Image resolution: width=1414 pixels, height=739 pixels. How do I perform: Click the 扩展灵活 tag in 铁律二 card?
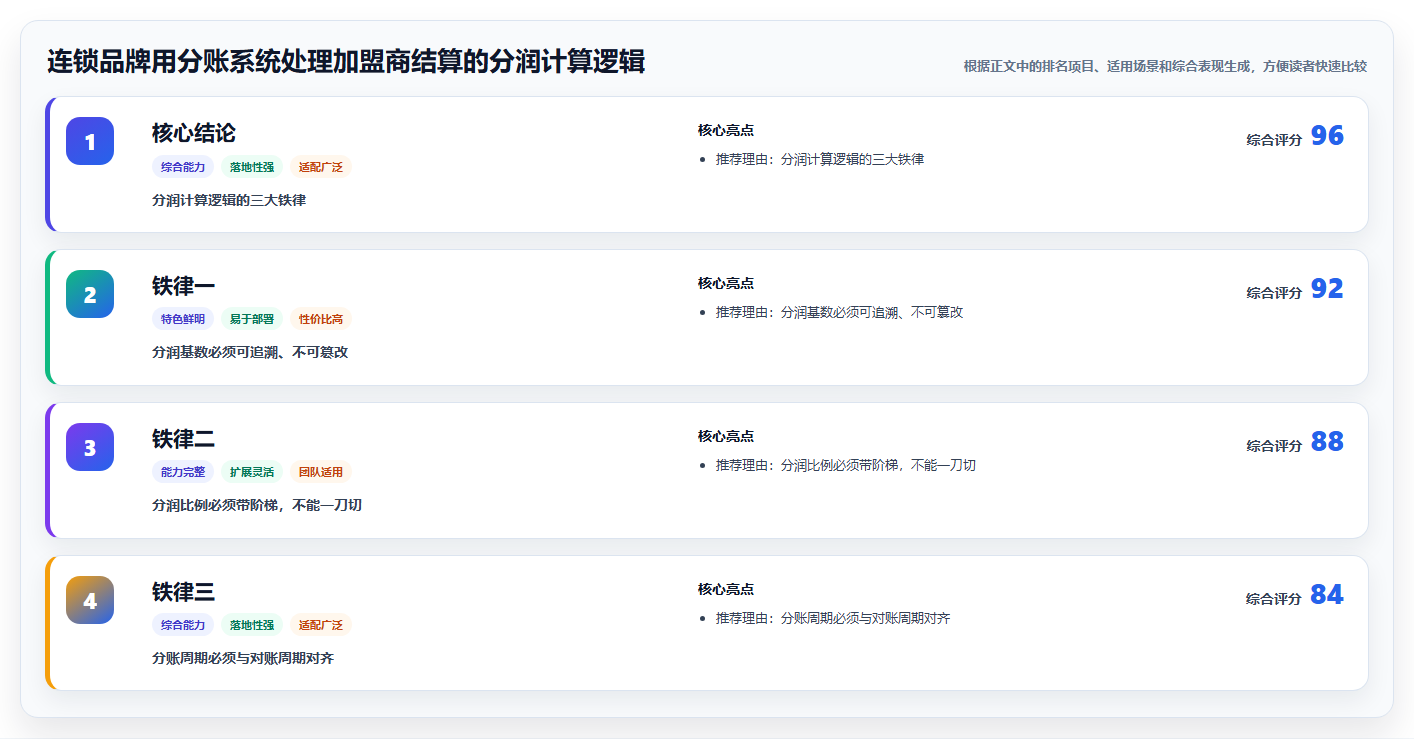pos(252,472)
